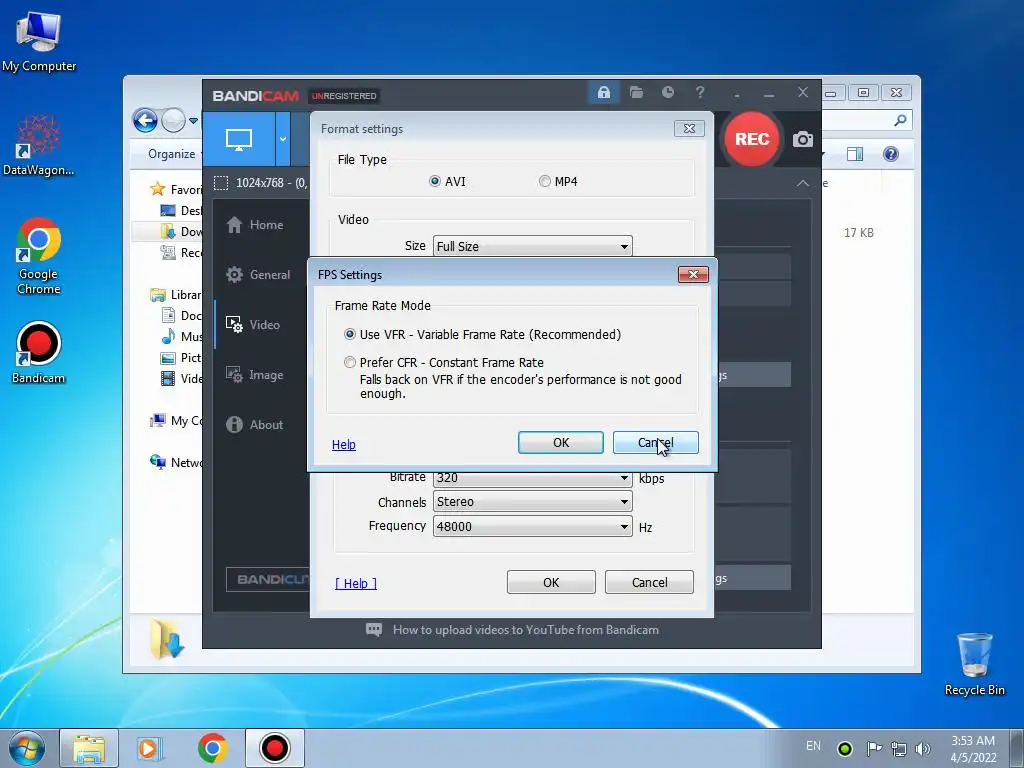Viewport: 1024px width, 768px height.
Task: Open Windows Media Player taskbar icon
Action: 150,748
